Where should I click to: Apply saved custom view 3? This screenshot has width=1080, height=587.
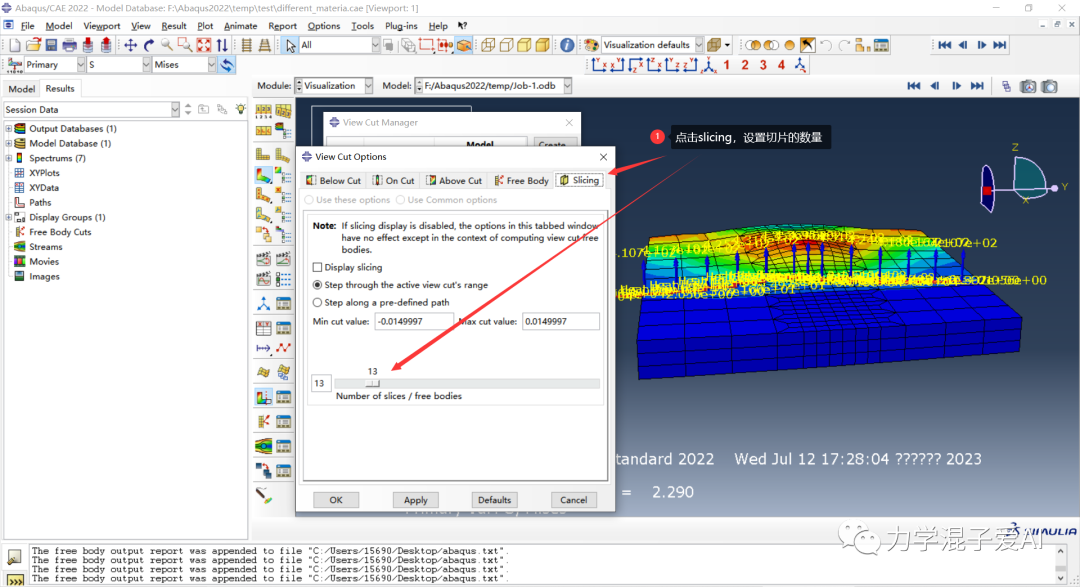click(763, 65)
